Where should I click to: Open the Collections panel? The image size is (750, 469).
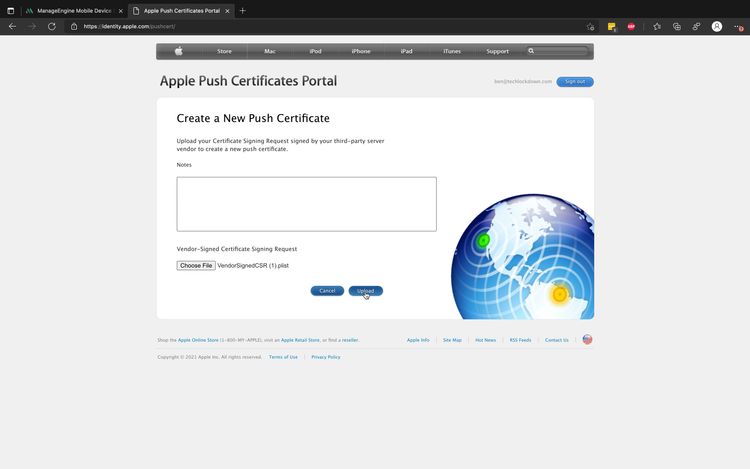[x=677, y=27]
